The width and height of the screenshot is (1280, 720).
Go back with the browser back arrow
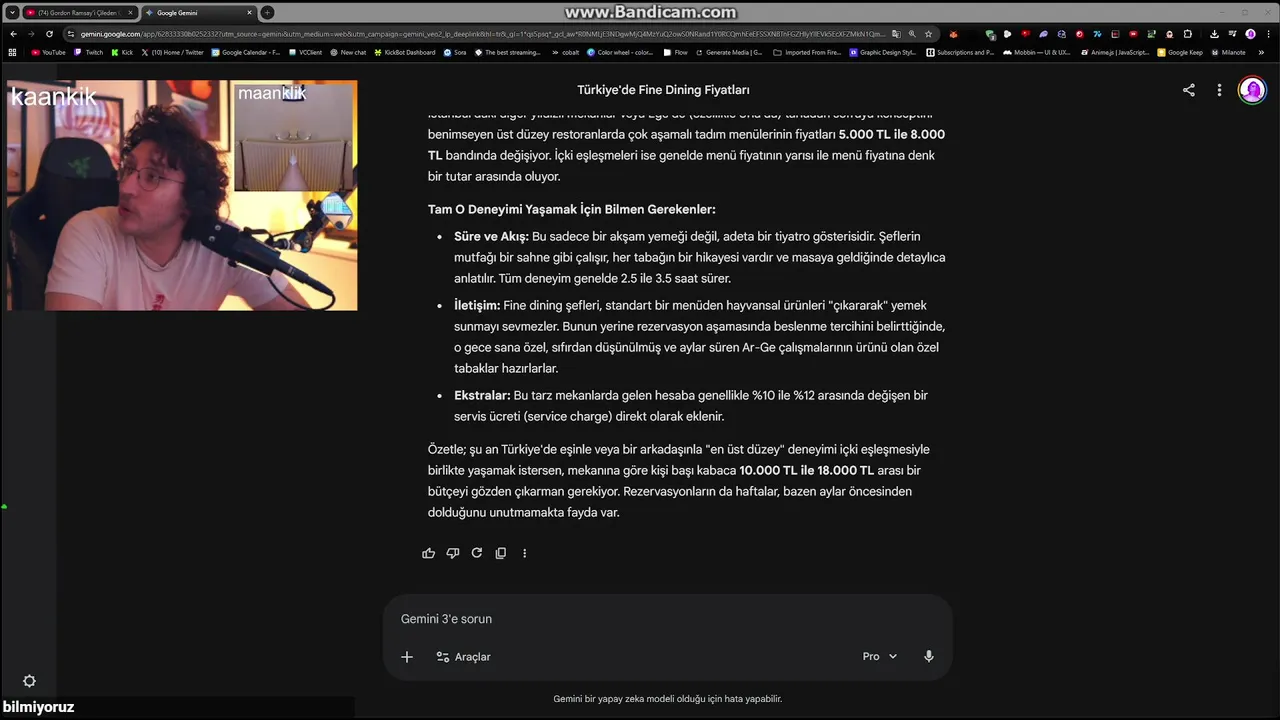(x=13, y=34)
